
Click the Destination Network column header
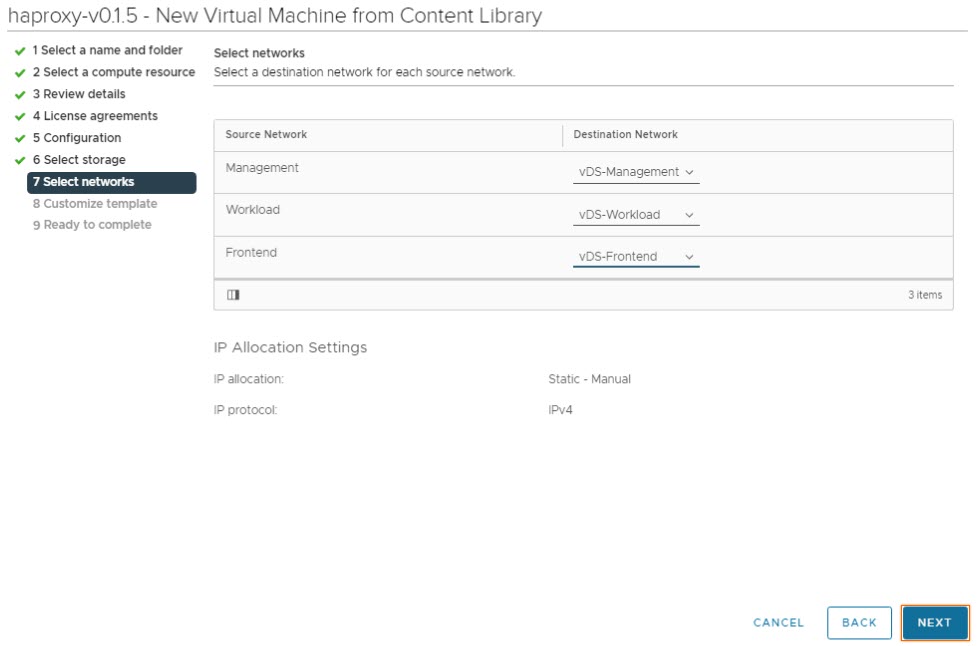pyautogui.click(x=625, y=135)
